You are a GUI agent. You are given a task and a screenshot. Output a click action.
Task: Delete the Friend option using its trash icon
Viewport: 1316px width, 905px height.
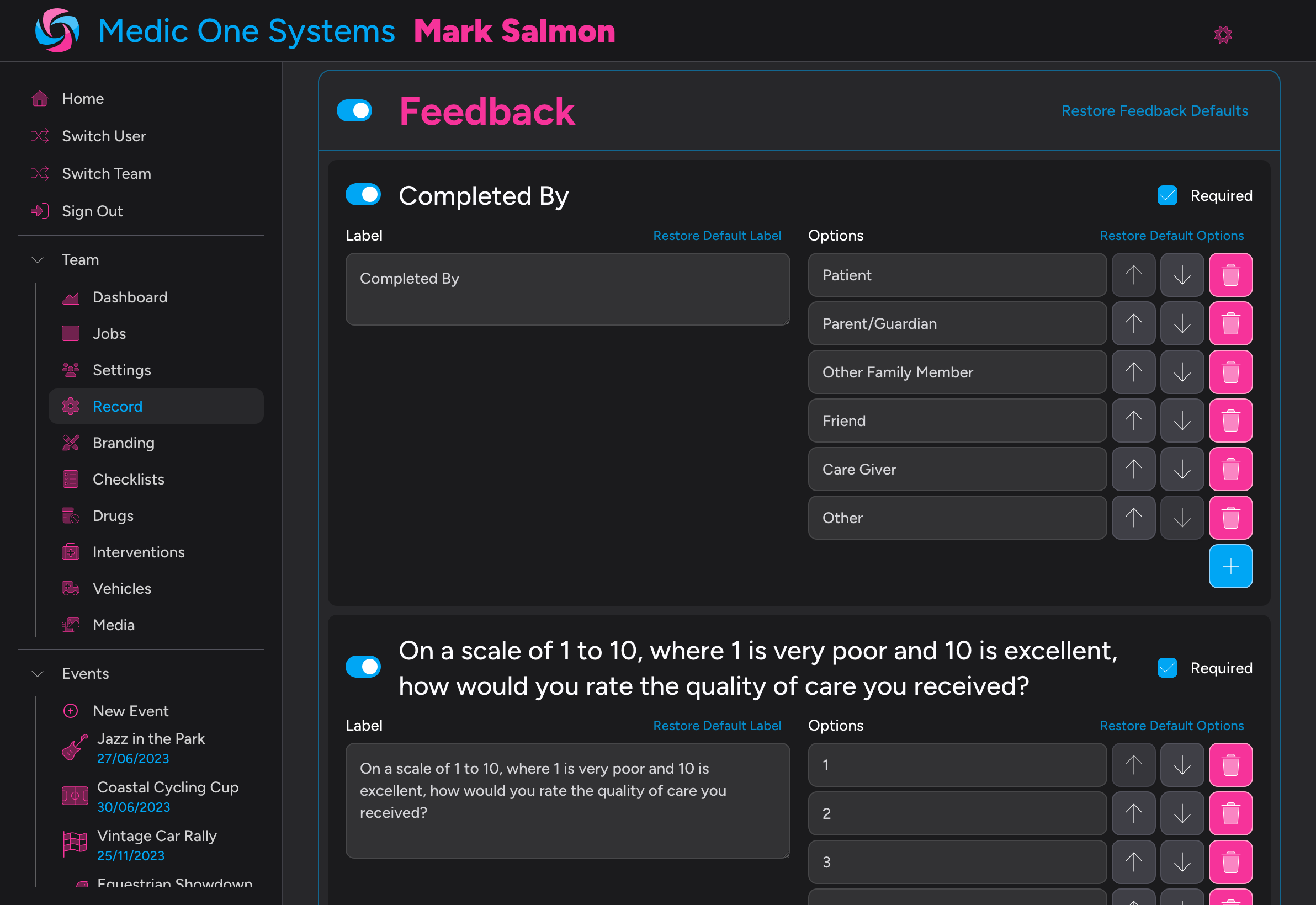coord(1230,420)
